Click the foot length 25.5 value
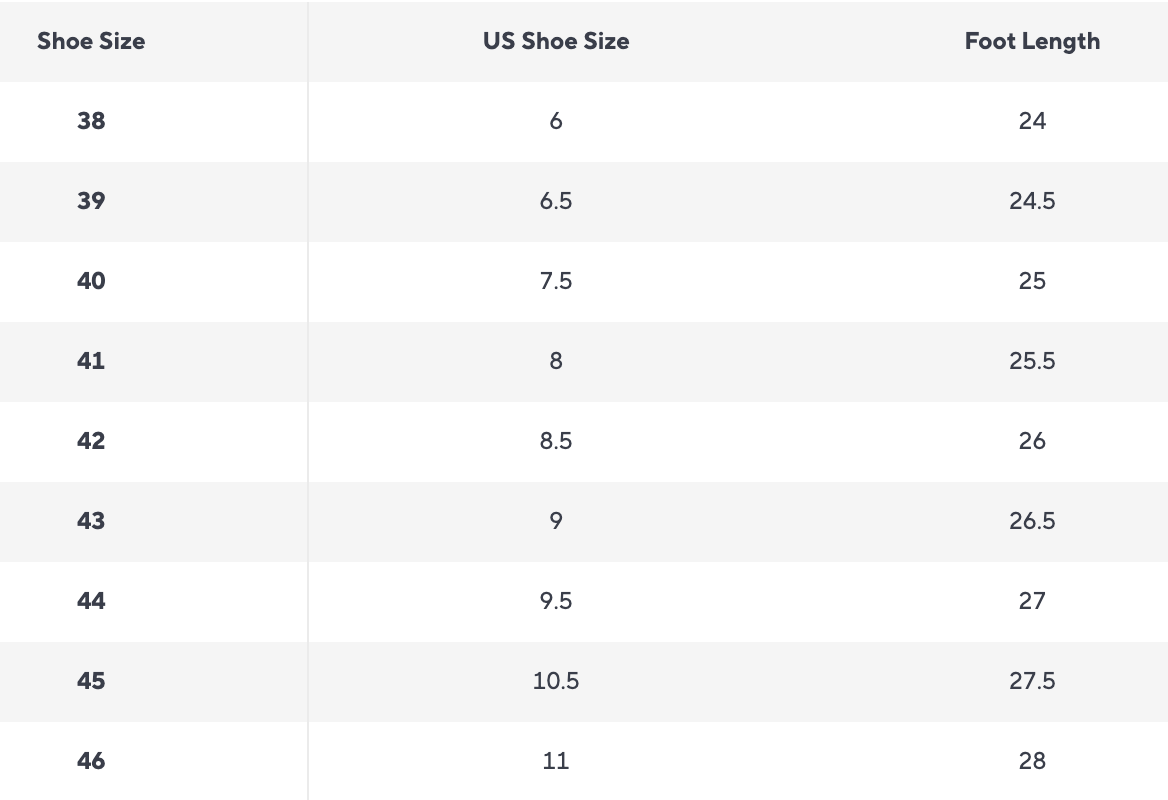Screen dimensions: 1168x800 pyautogui.click(x=1032, y=361)
